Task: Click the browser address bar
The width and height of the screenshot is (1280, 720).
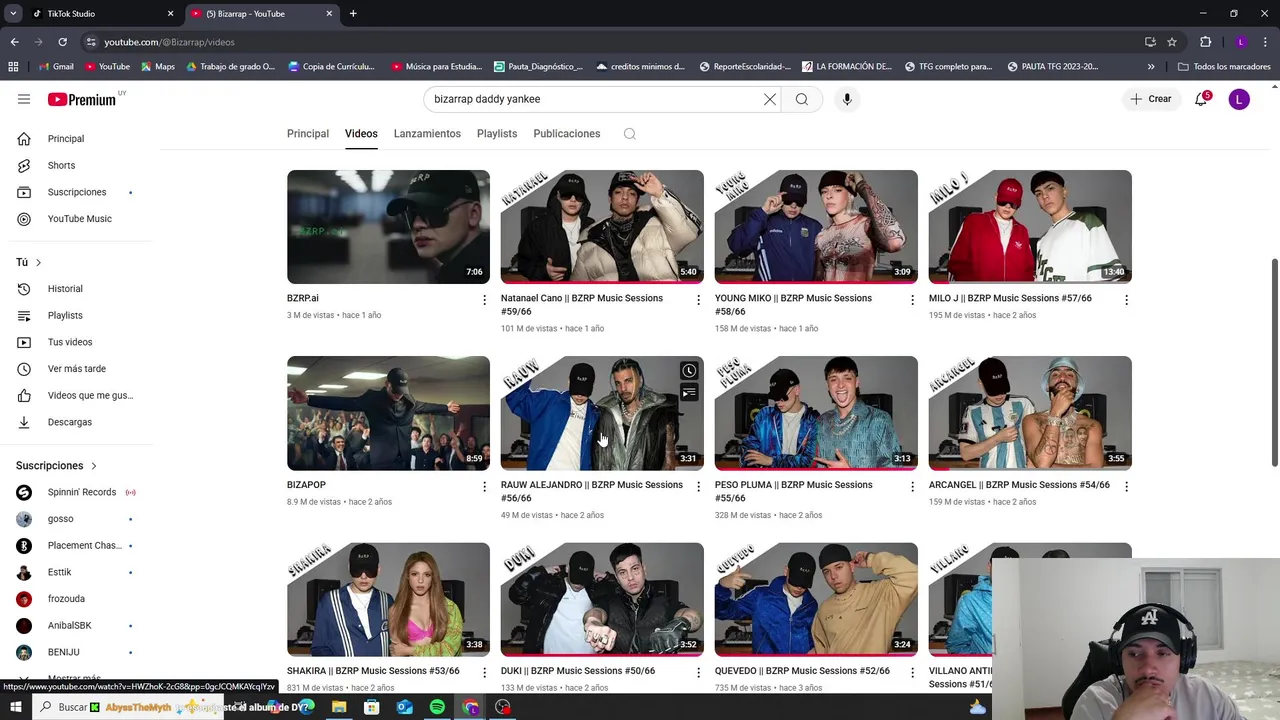Action: pyautogui.click(x=610, y=42)
